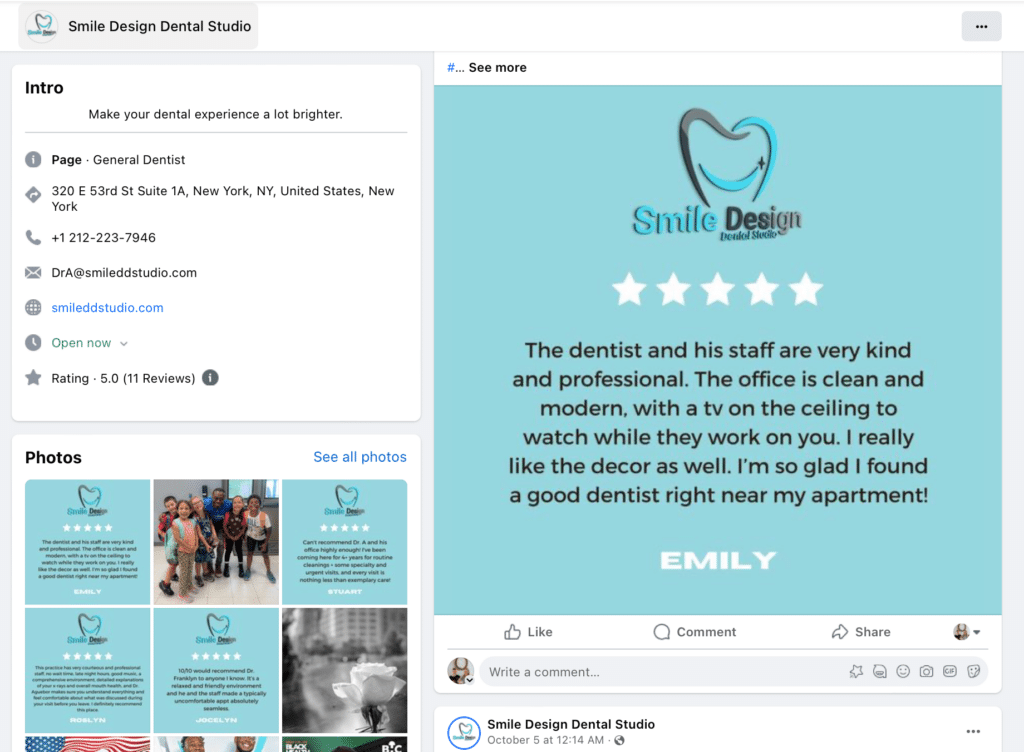Open options menu for the October 5 post
This screenshot has height=752, width=1024.
point(973,732)
